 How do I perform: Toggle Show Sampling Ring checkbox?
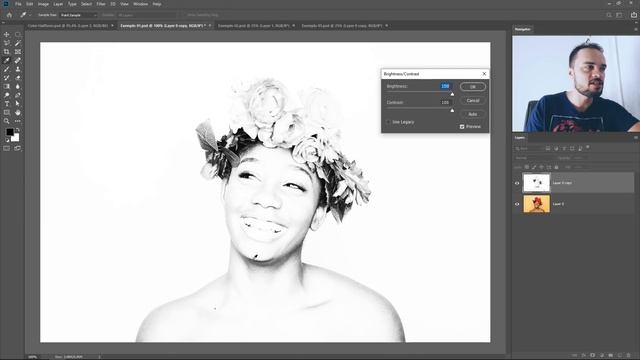click(x=184, y=15)
